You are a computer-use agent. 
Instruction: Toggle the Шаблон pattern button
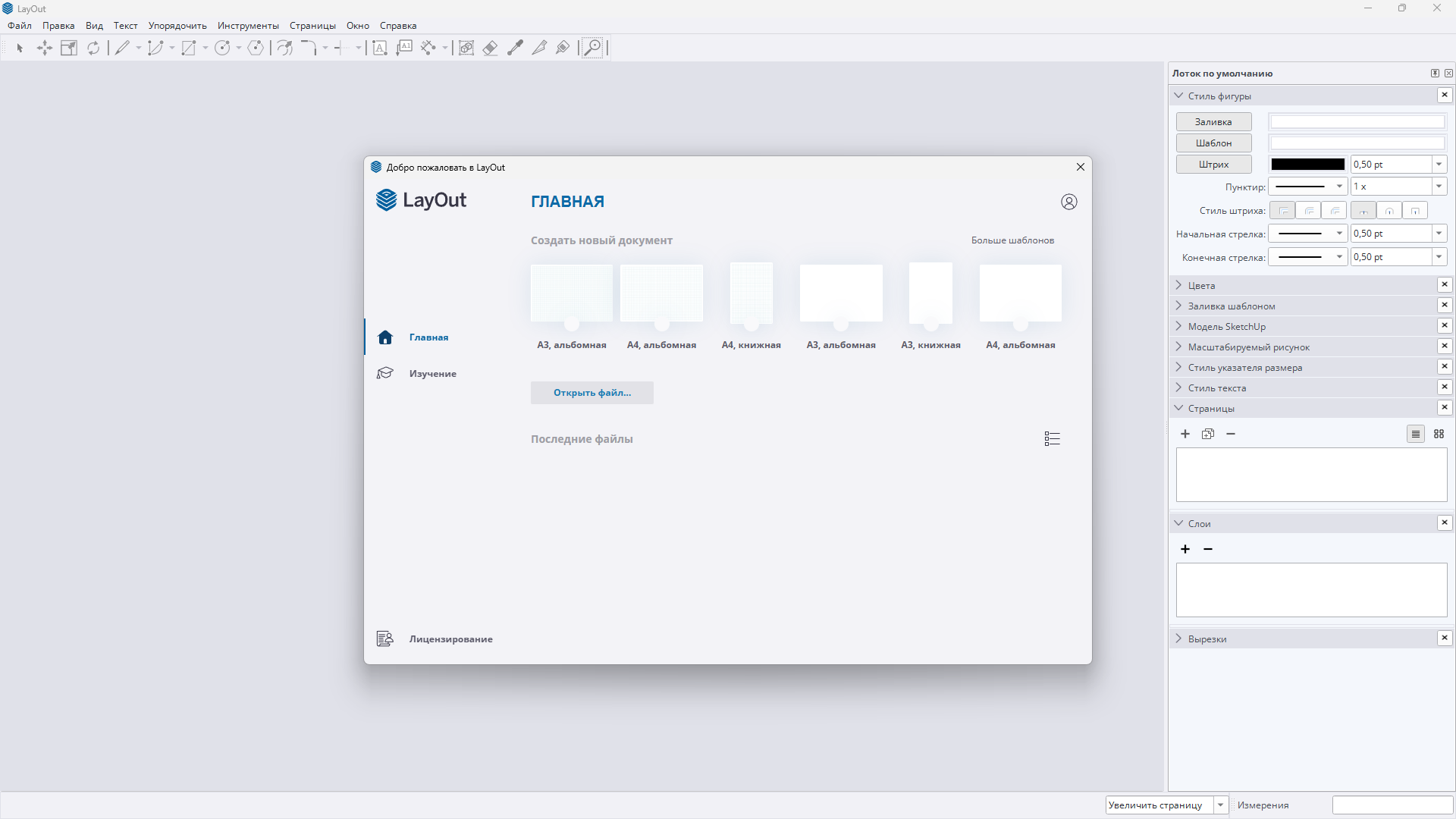pyautogui.click(x=1213, y=143)
